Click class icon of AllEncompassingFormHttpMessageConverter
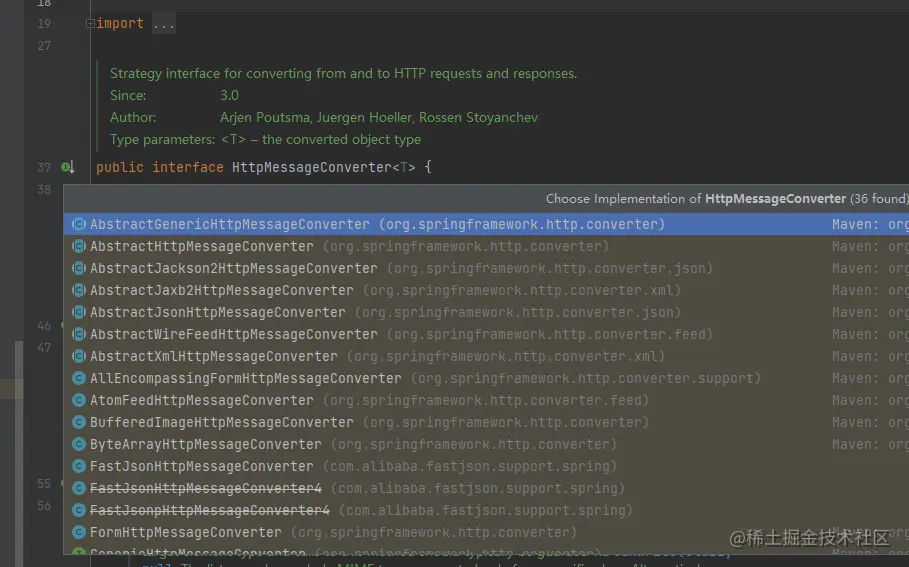909x567 pixels. (x=79, y=379)
